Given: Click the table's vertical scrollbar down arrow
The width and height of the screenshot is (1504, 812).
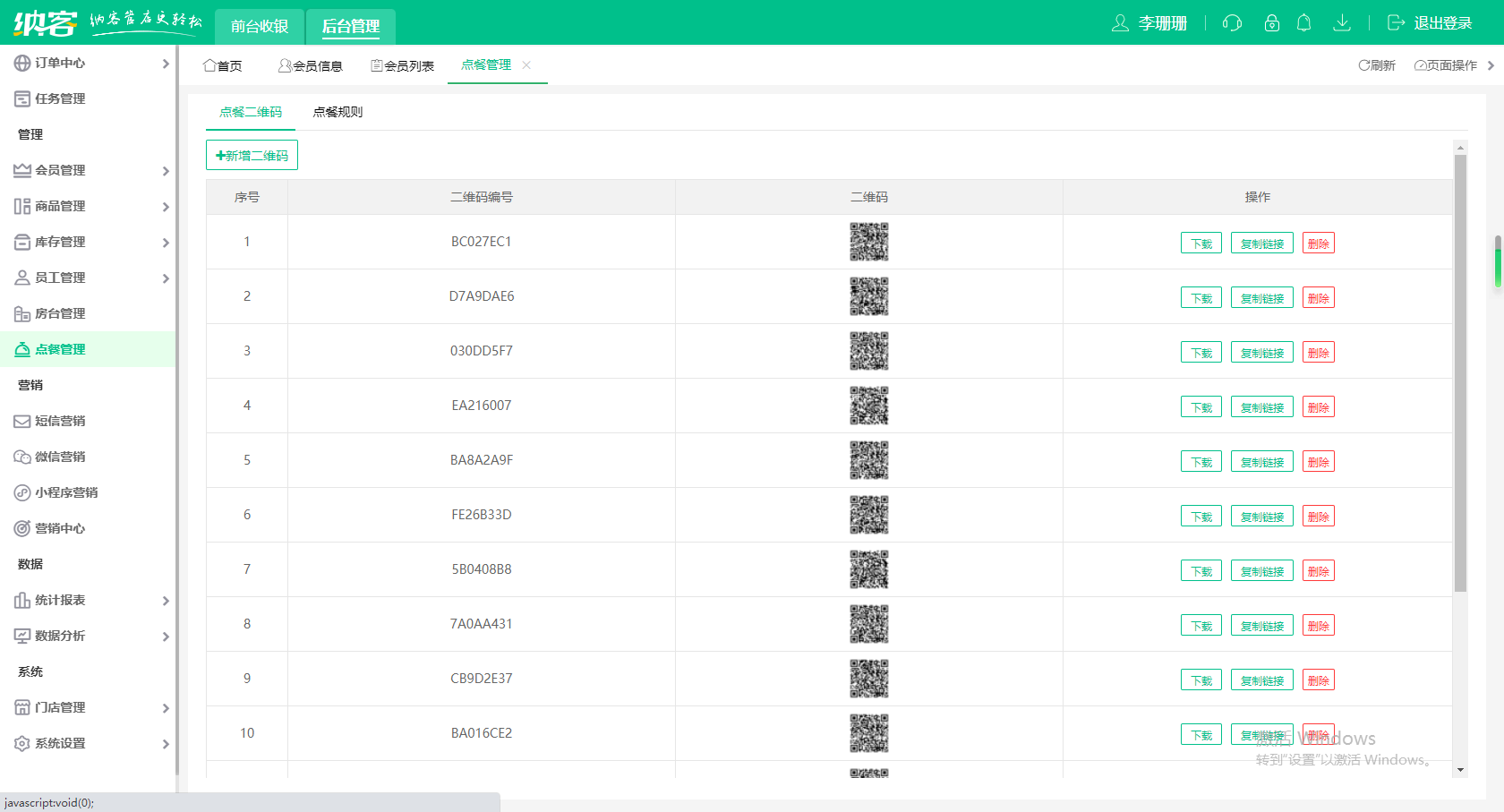Looking at the screenshot, I should click(1460, 770).
